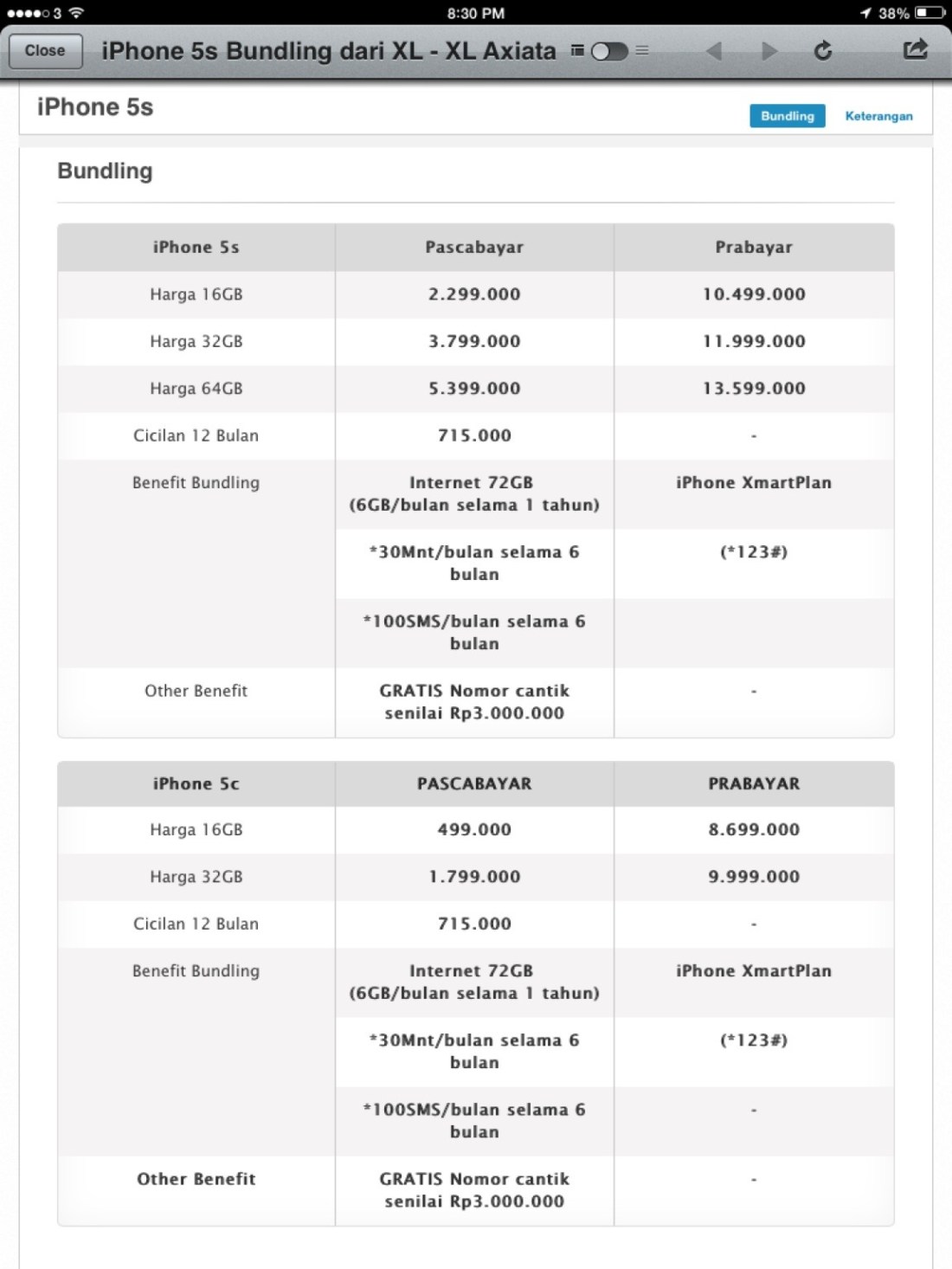The image size is (952, 1269).
Task: Tap the battery indicator icon
Action: coord(929,12)
